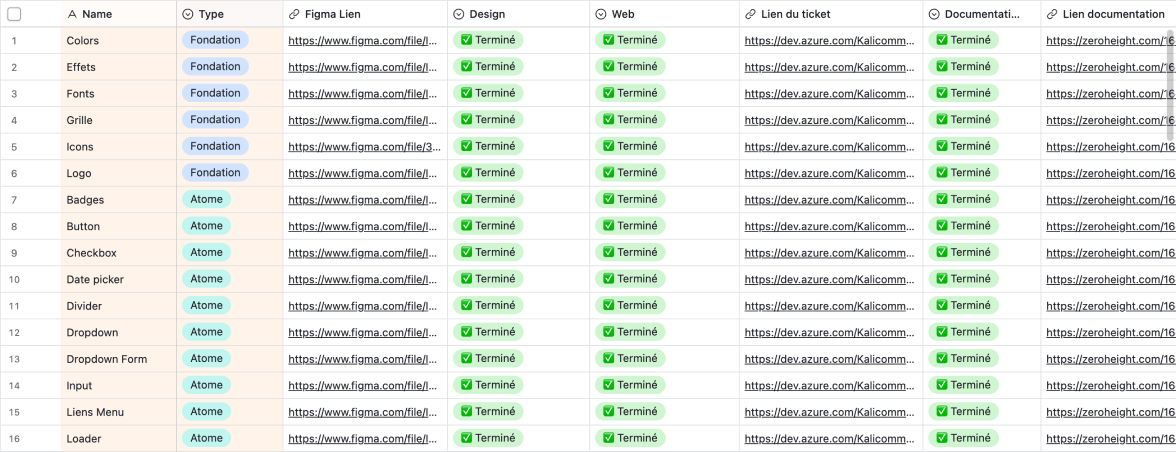This screenshot has height=452, width=1176.
Task: Sort by the Name column header
Action: [x=118, y=14]
